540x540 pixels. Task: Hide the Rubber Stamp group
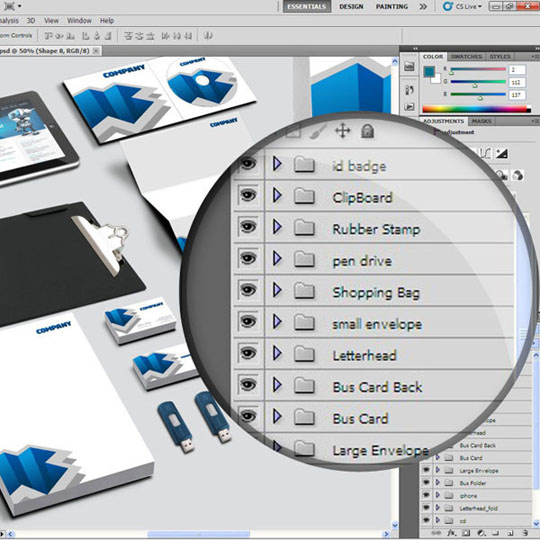(x=248, y=227)
